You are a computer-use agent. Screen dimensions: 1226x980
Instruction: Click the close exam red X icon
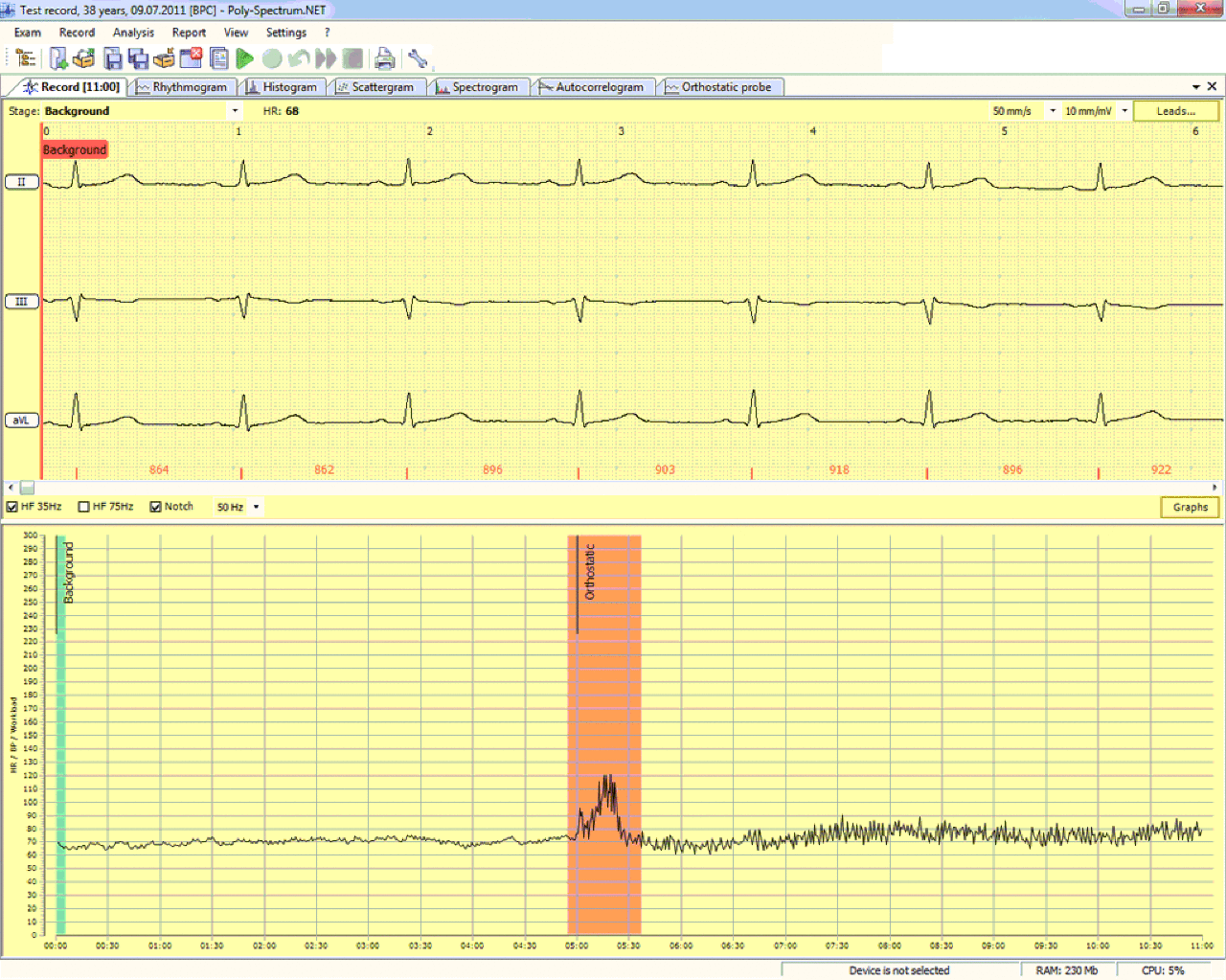coord(191,58)
